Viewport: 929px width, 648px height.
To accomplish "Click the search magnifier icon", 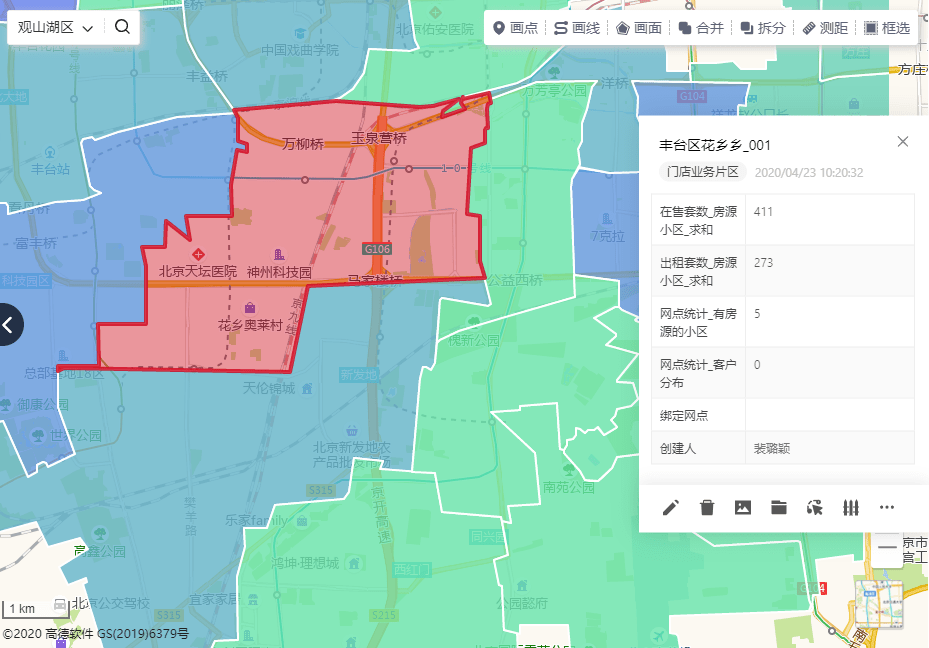I will click(x=122, y=27).
